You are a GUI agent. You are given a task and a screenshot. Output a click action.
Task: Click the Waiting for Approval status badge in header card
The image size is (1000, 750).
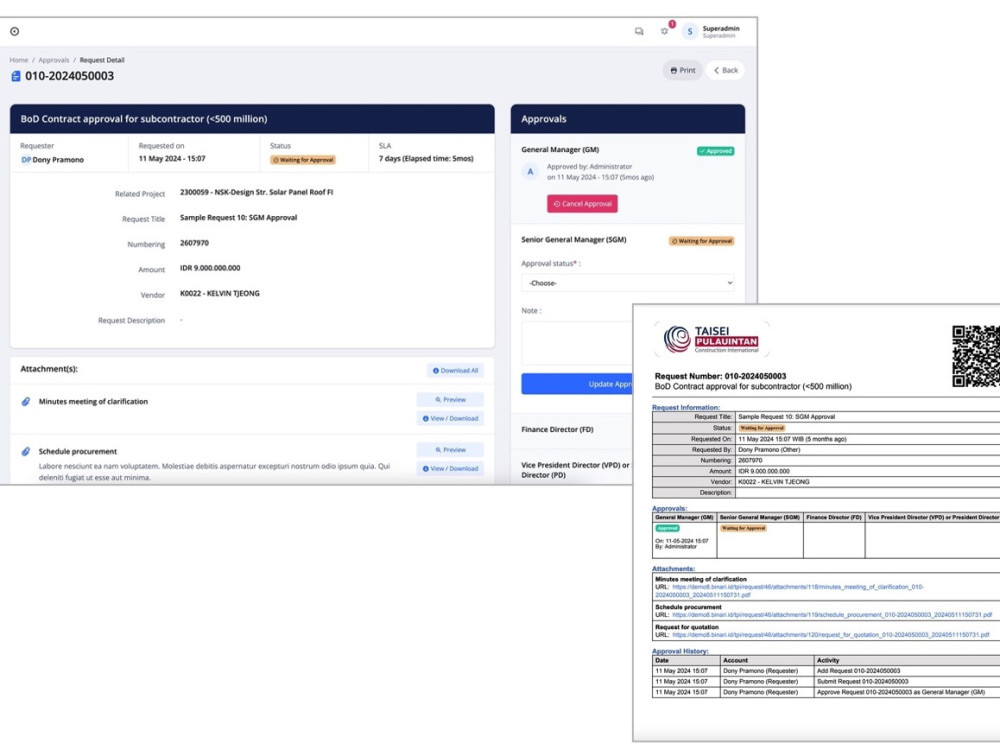coord(303,160)
